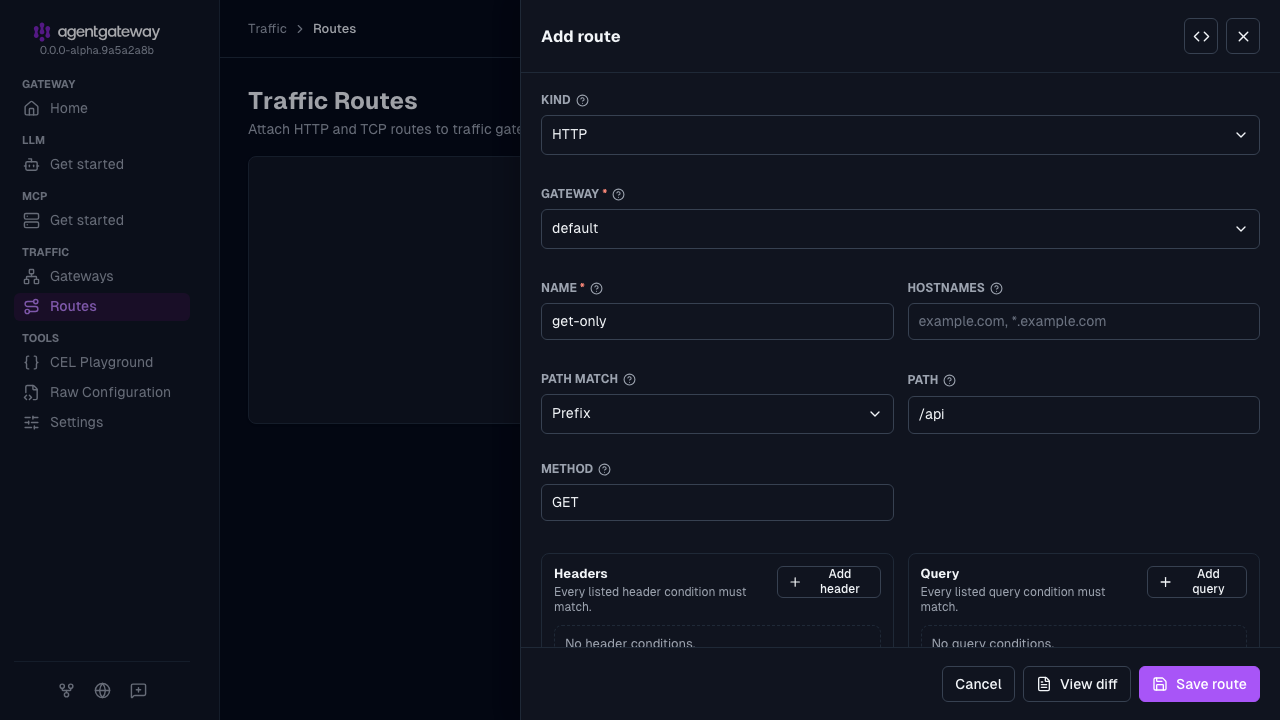Click the View diff button
The width and height of the screenshot is (1280, 720).
1077,684
